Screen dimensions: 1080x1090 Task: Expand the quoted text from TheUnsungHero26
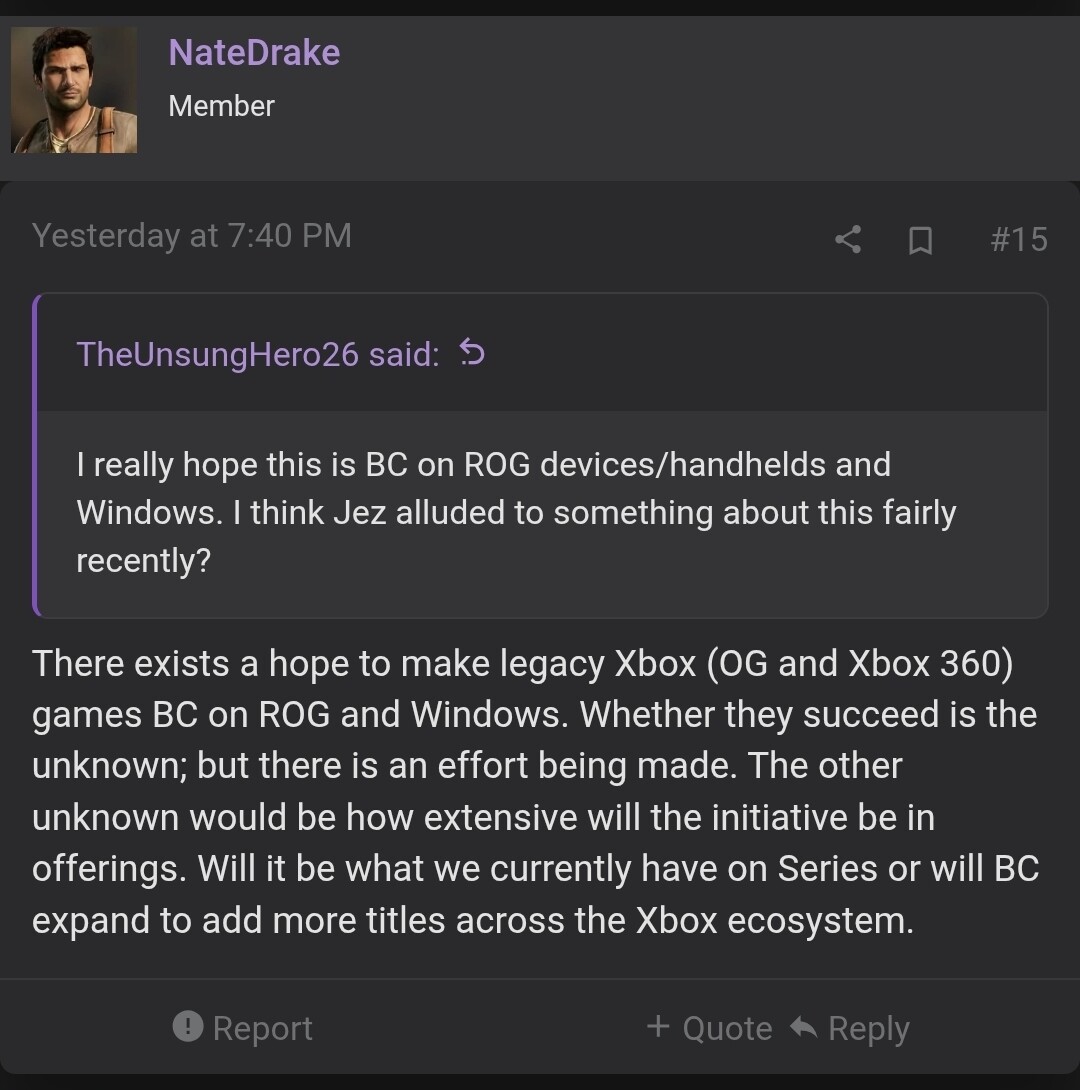pyautogui.click(x=540, y=512)
